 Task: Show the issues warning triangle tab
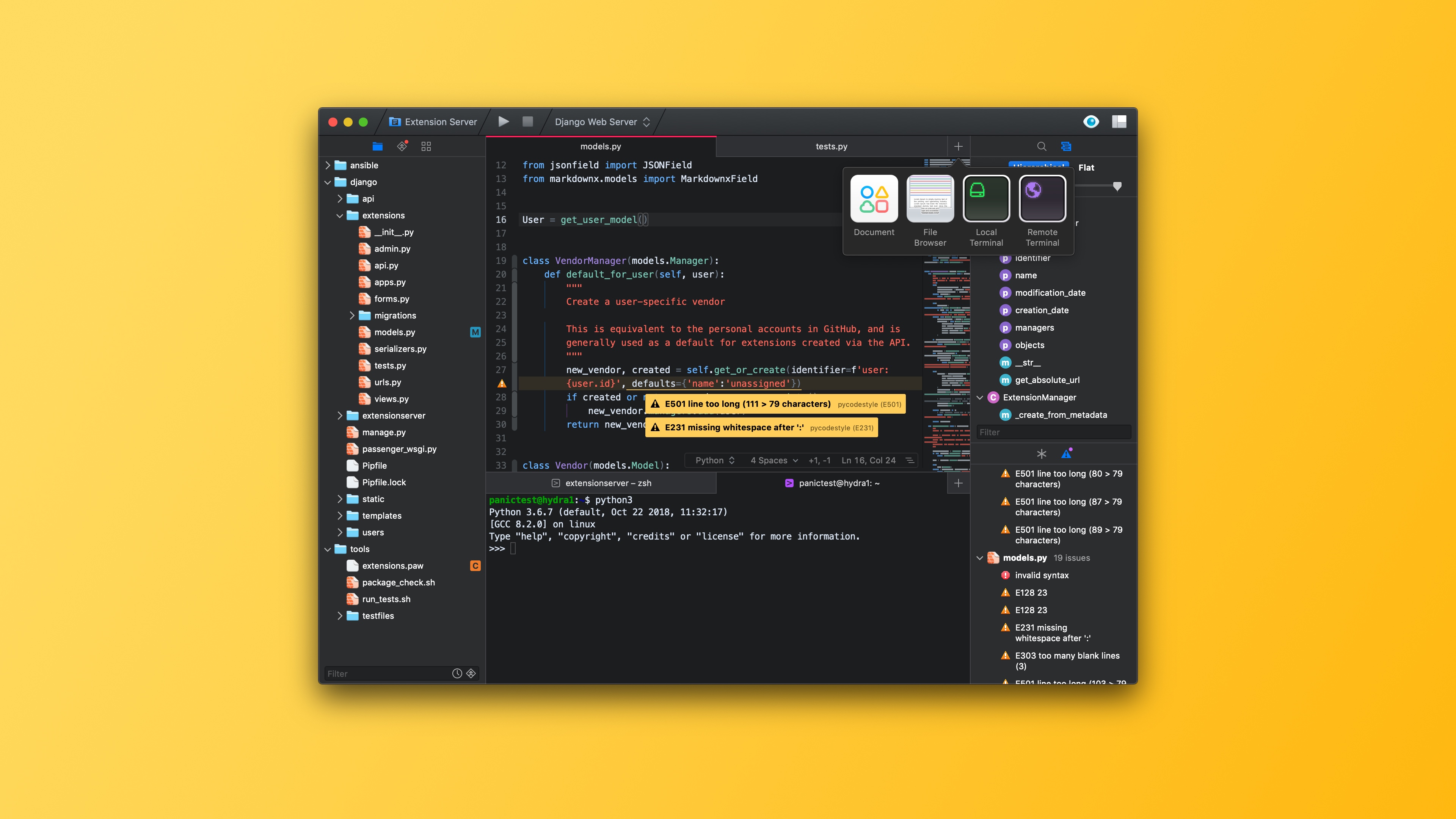pos(1066,454)
